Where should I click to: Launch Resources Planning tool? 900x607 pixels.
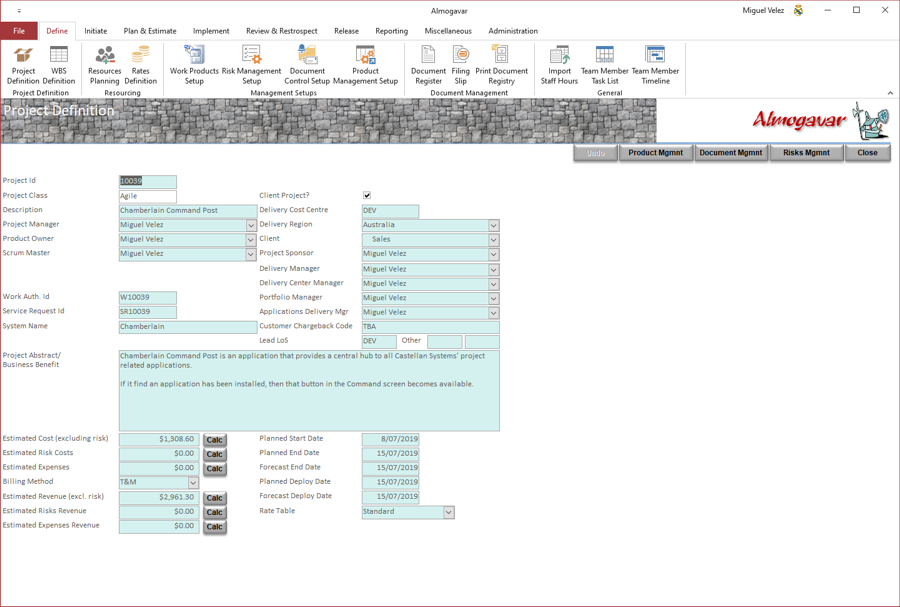pyautogui.click(x=104, y=66)
